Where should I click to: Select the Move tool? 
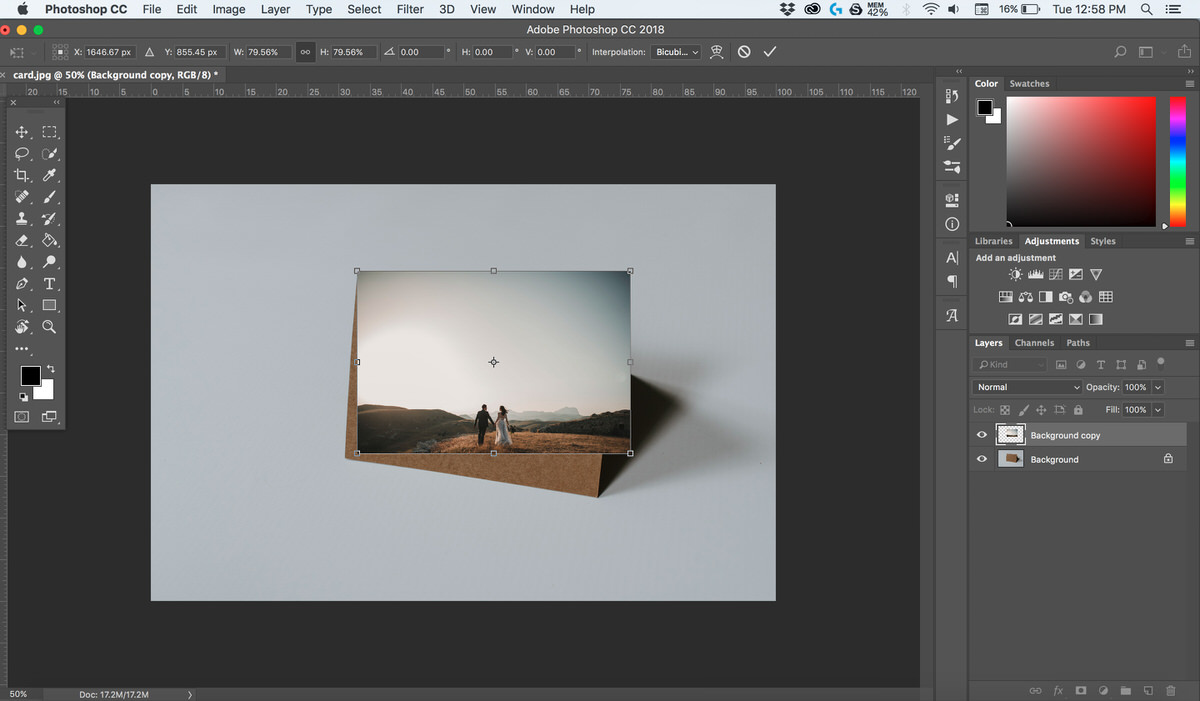coord(22,132)
